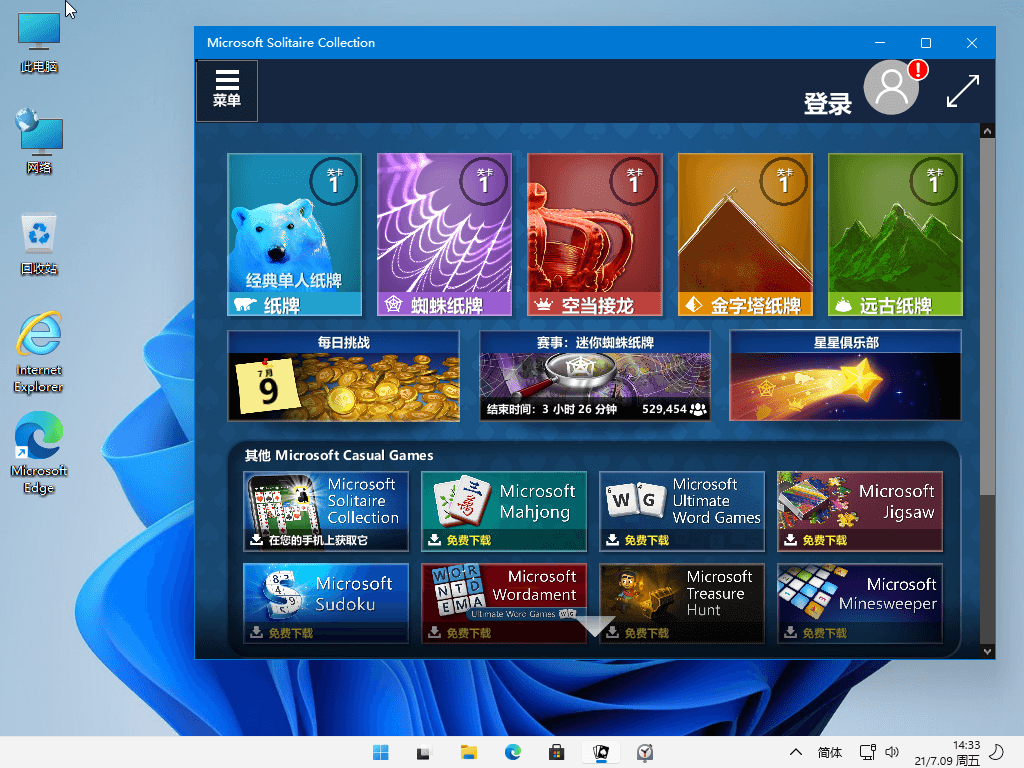Open the 每日挑战 daily challenge banner
This screenshot has width=1024, height=768.
[x=344, y=374]
